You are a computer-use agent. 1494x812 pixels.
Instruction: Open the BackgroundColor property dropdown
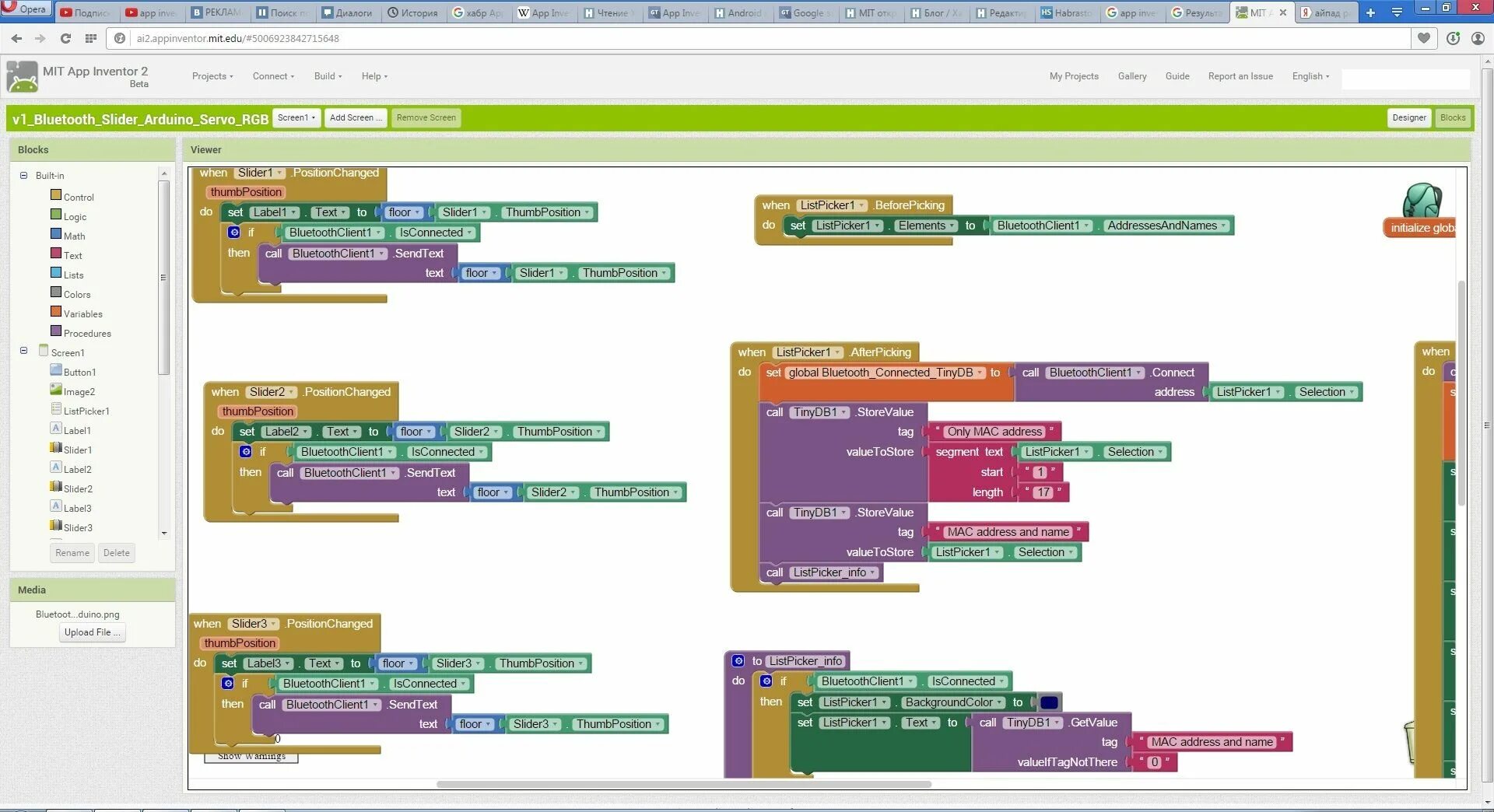[x=953, y=702]
